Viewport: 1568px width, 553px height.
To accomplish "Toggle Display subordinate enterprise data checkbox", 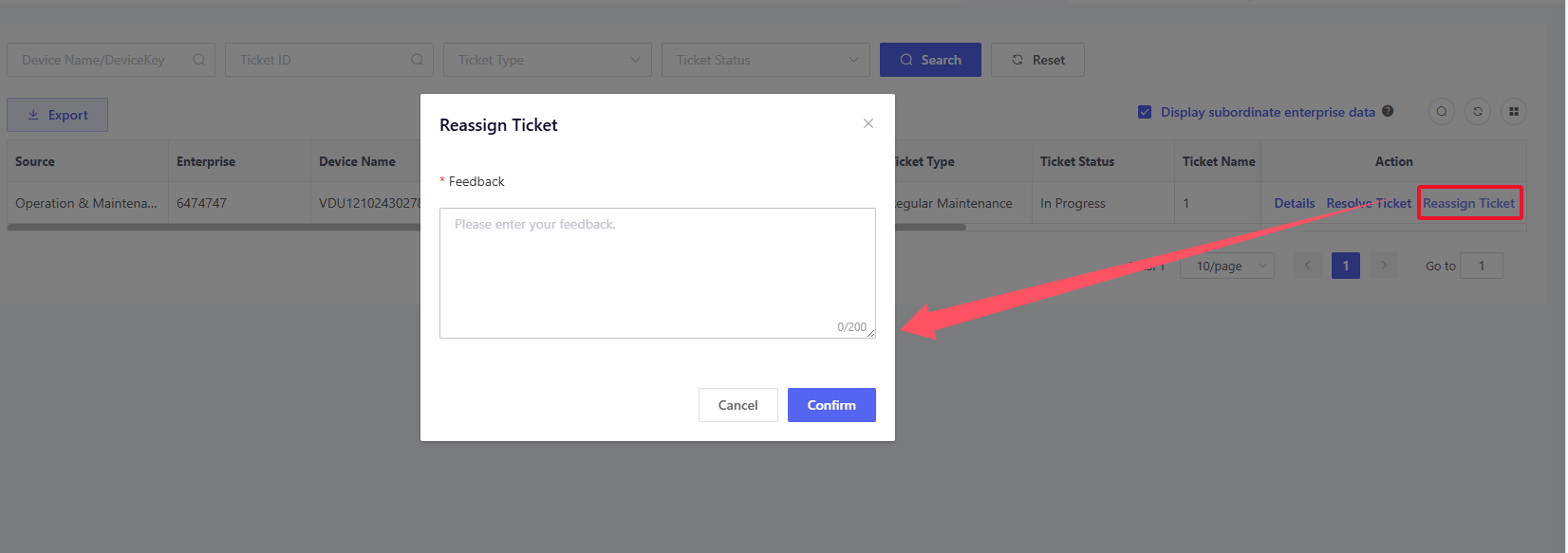I will (1145, 112).
